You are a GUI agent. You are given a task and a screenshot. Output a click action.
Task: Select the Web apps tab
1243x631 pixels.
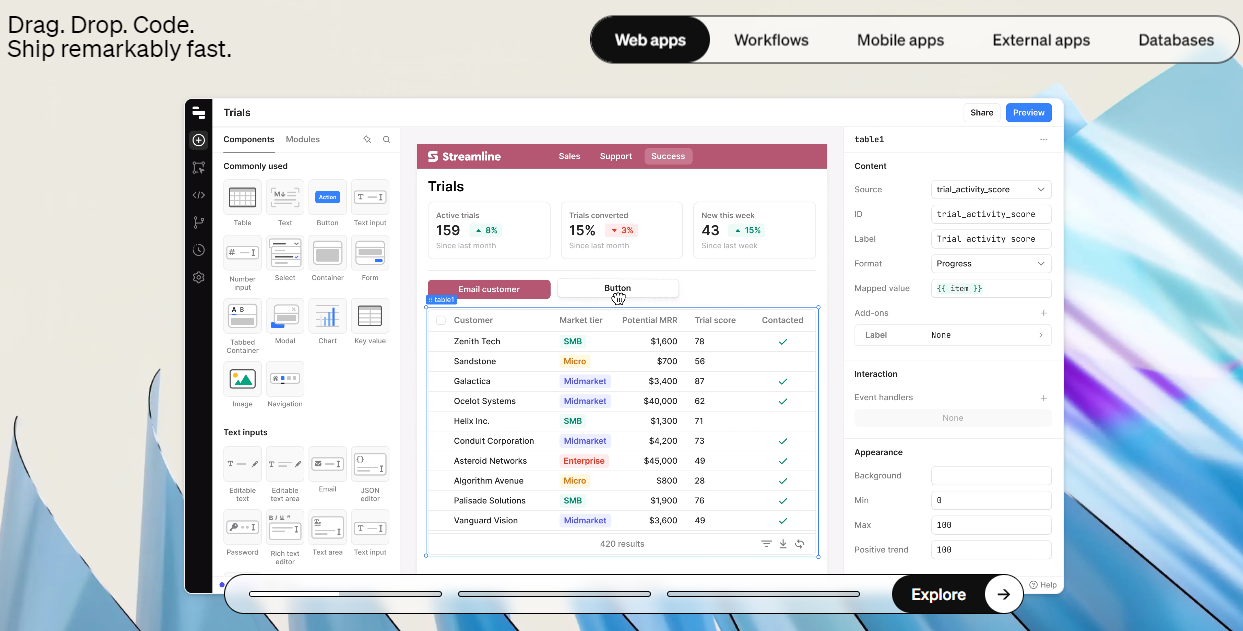coord(650,40)
